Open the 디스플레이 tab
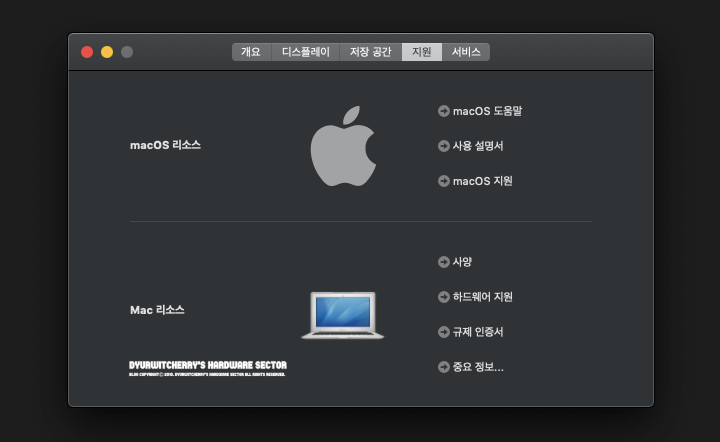Screen dimensions: 720x442 pos(305,52)
